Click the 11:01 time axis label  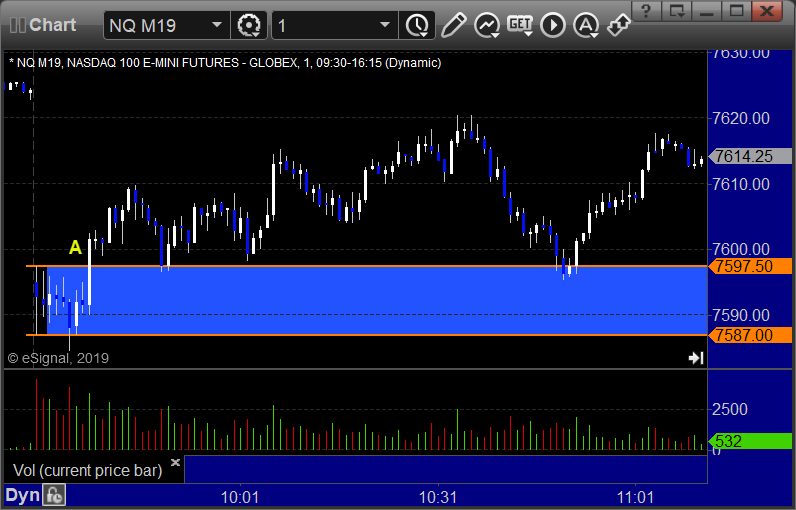pyautogui.click(x=635, y=497)
